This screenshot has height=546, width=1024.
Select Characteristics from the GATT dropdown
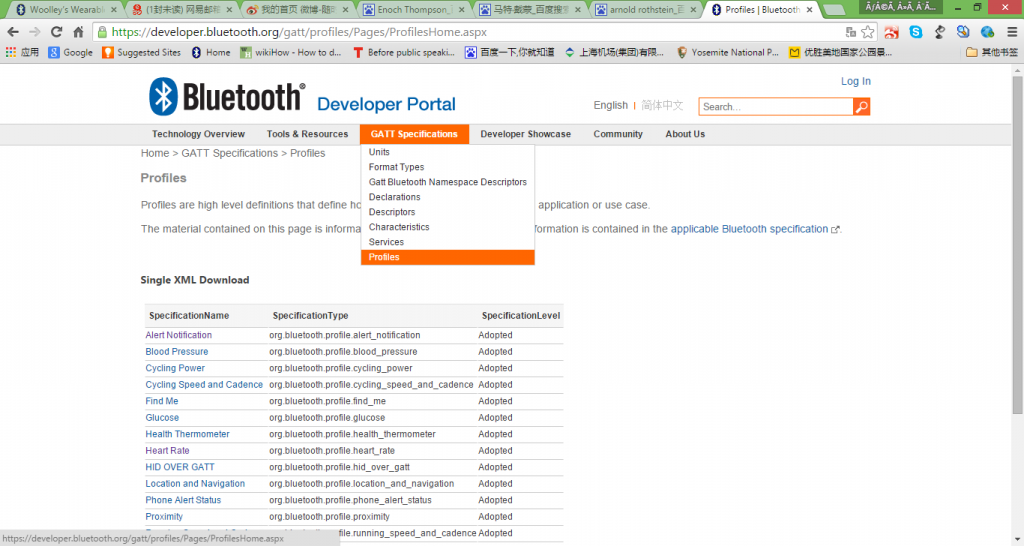pos(398,227)
